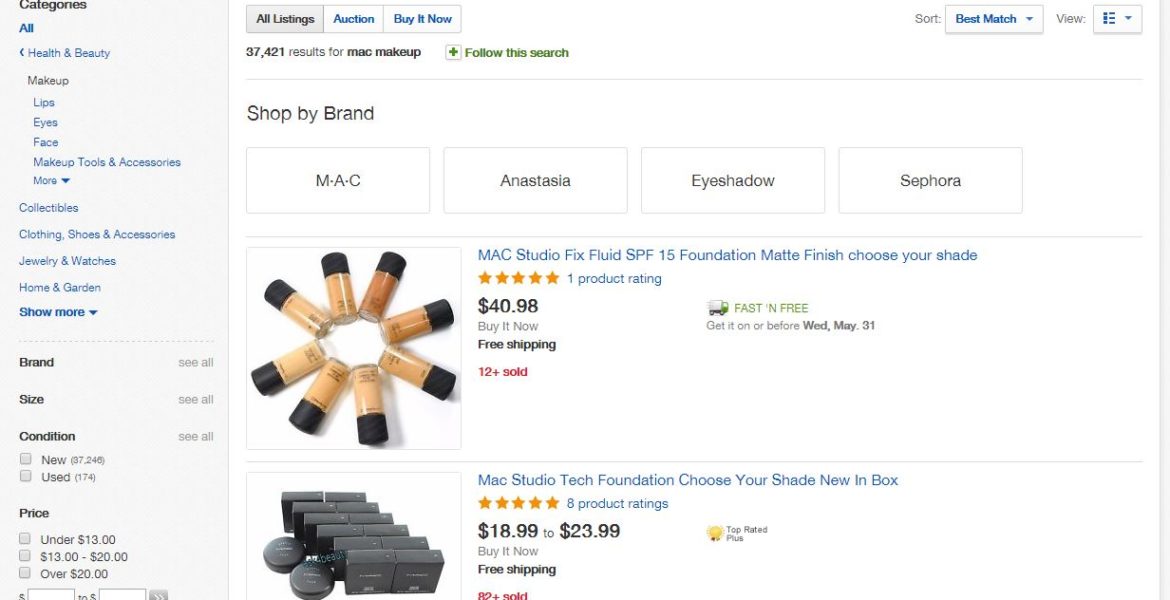Expand Show more categories
Screen dimensions: 1170x600
[58, 312]
